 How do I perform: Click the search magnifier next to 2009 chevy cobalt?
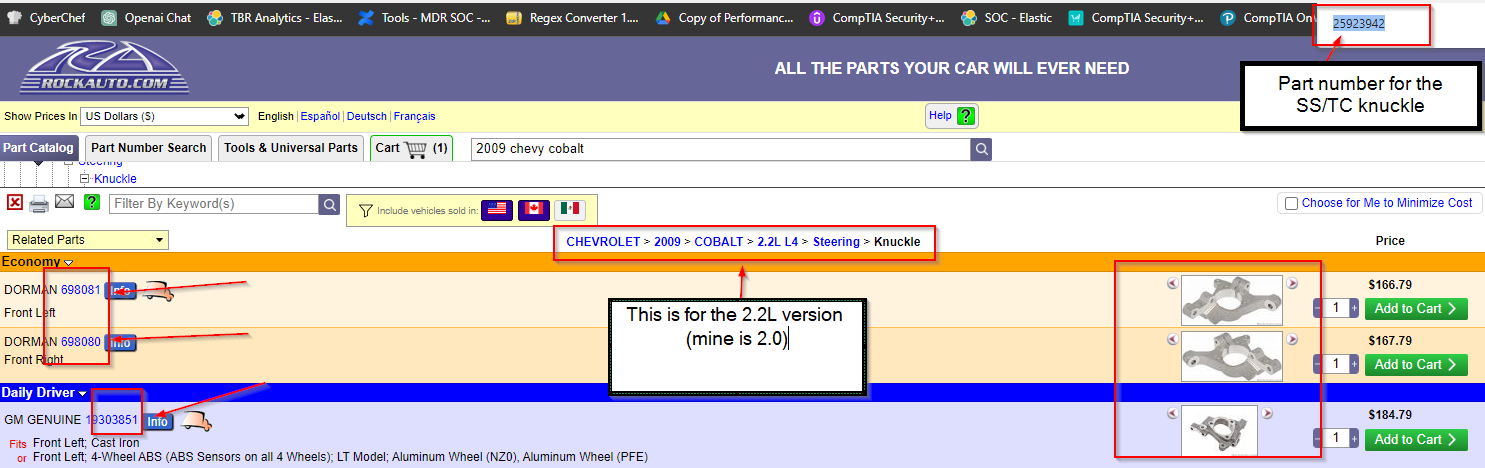(982, 149)
